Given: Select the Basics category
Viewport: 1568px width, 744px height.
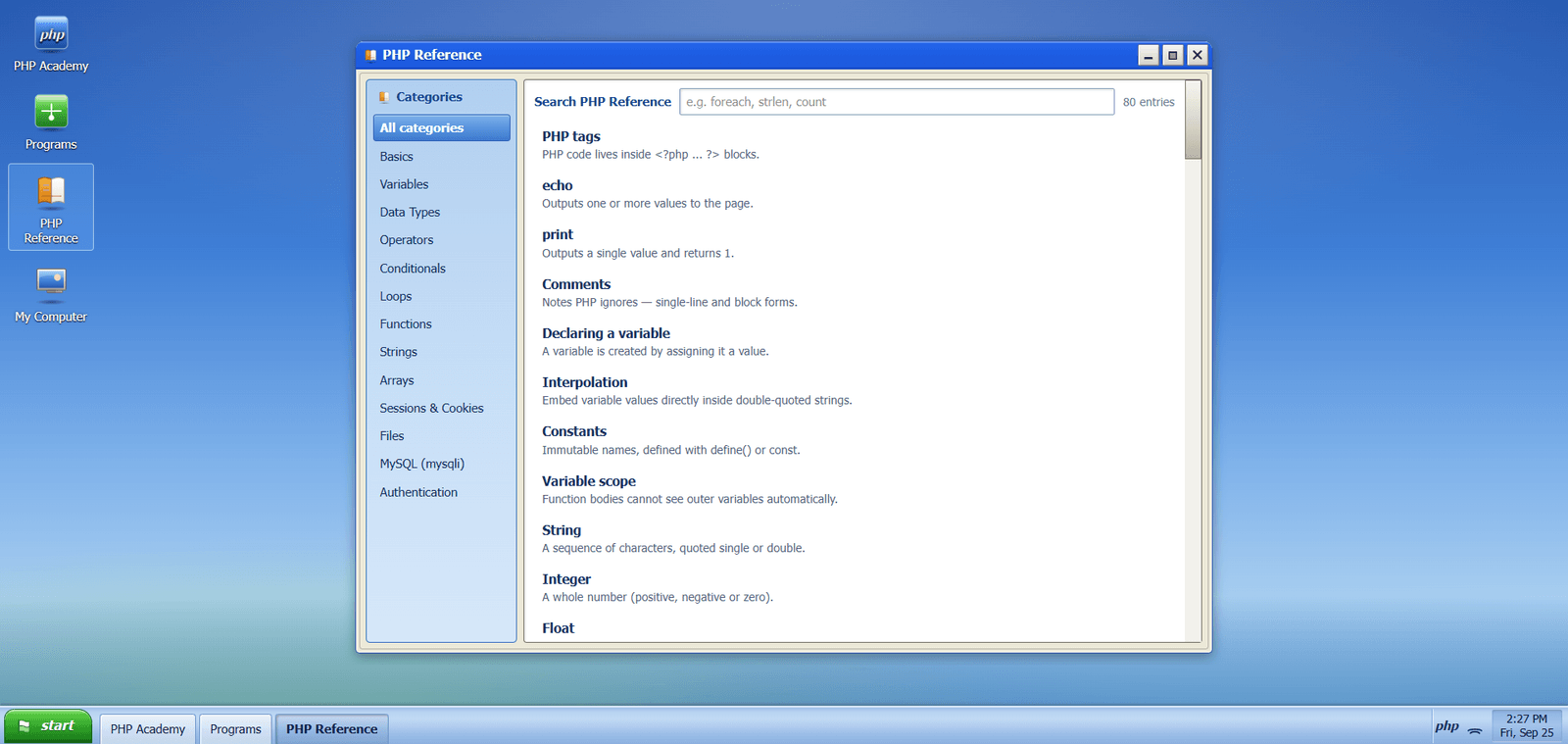Looking at the screenshot, I should coord(441,156).
